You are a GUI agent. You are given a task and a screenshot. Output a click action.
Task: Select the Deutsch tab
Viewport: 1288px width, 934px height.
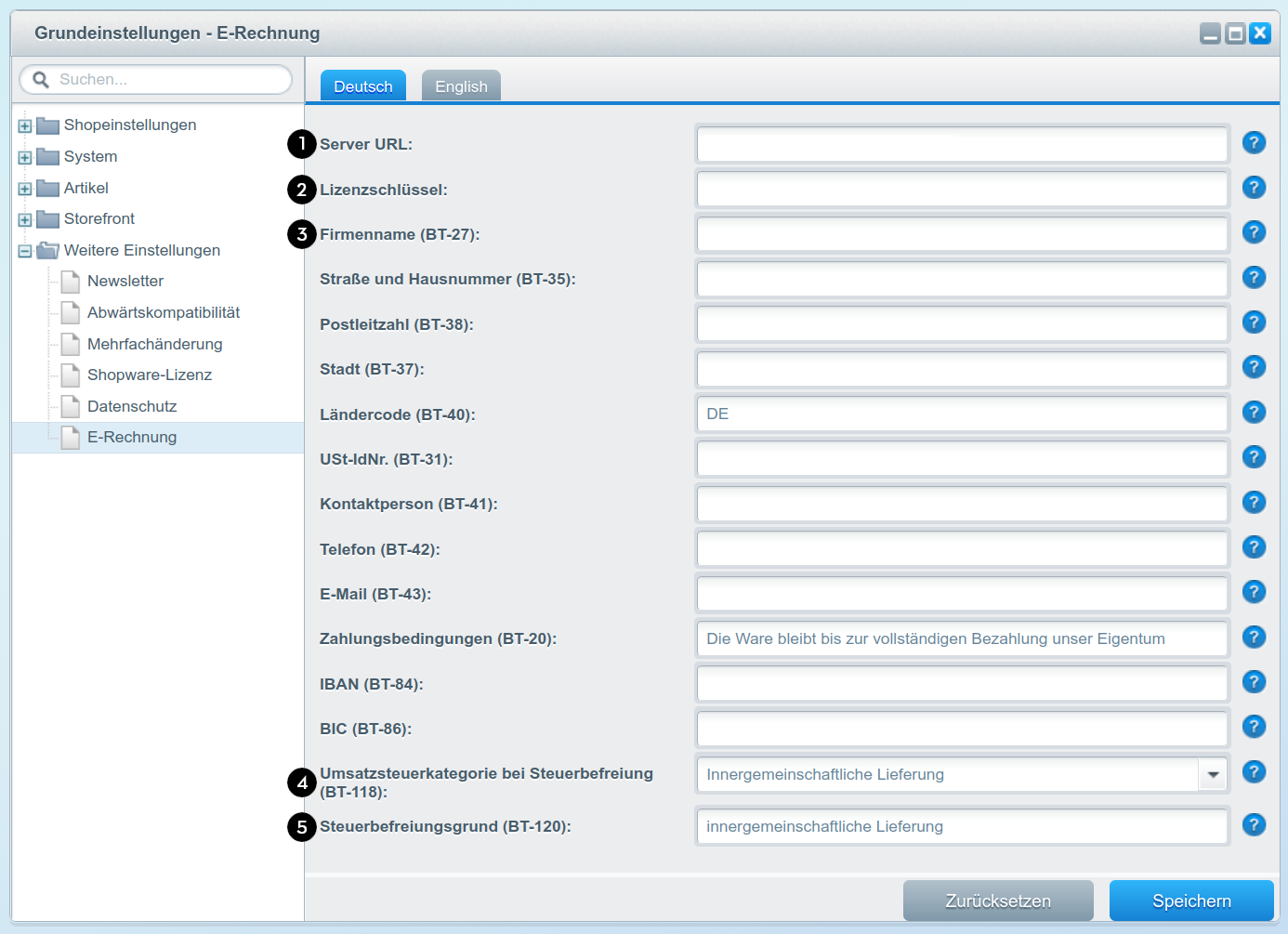tap(362, 86)
